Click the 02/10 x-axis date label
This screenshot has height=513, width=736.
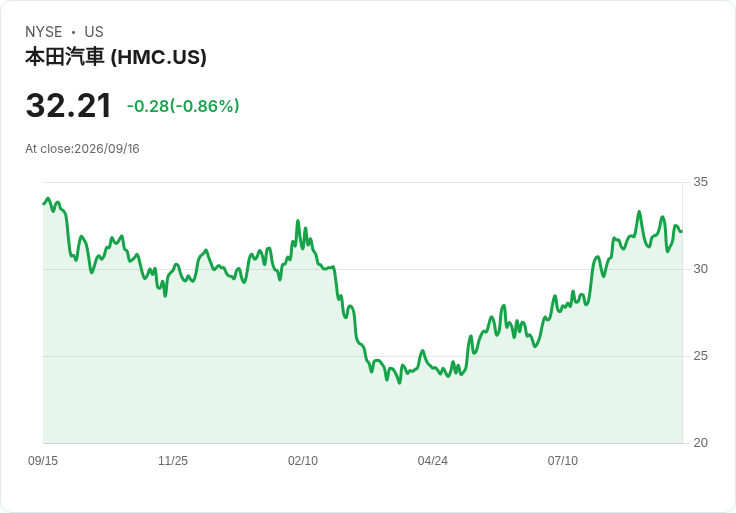[303, 461]
